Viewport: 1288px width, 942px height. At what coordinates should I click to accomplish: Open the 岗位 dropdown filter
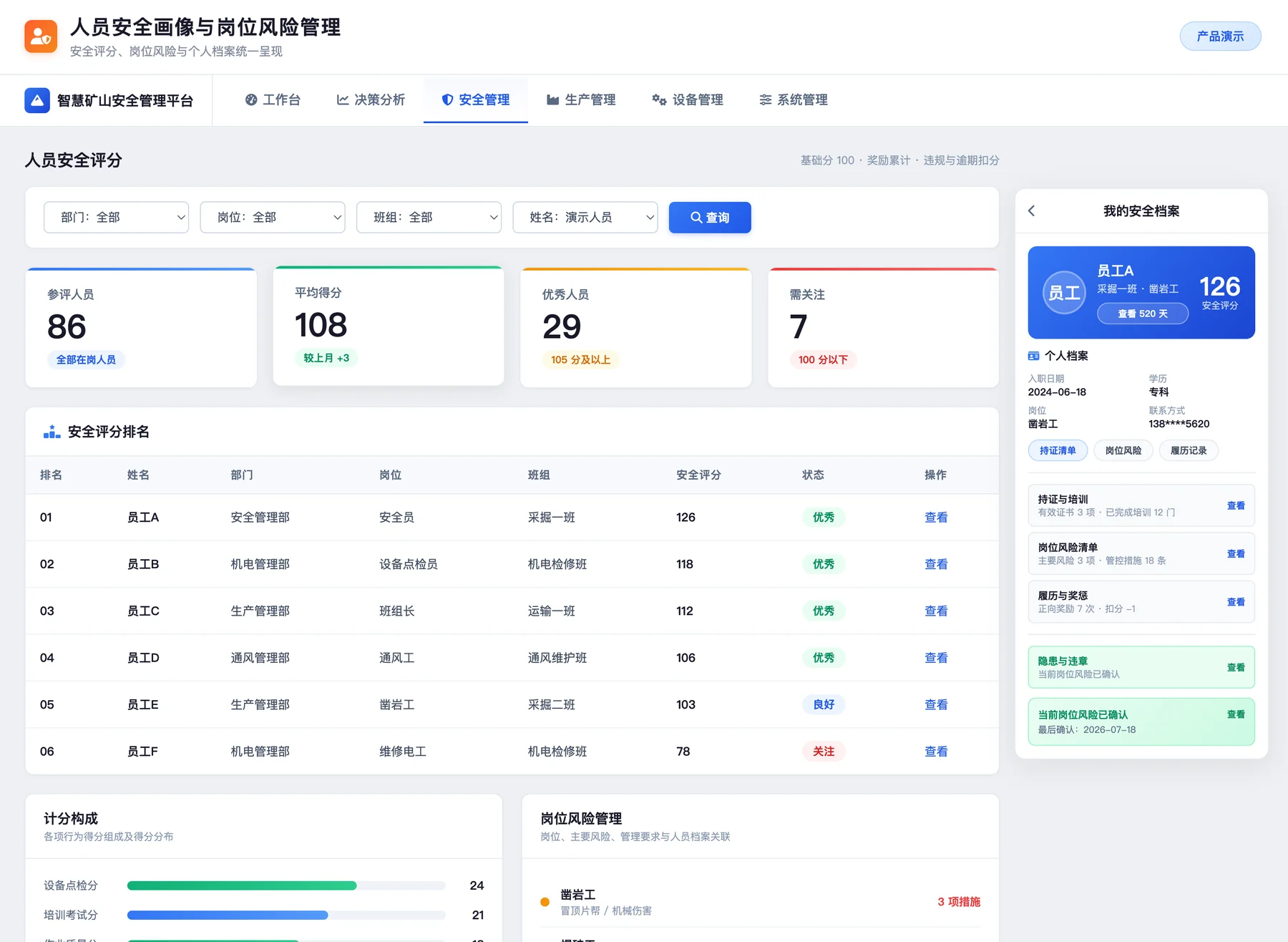point(273,218)
